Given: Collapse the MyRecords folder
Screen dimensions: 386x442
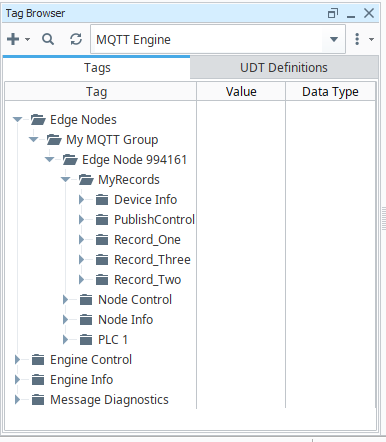Looking at the screenshot, I should pyautogui.click(x=65, y=179).
